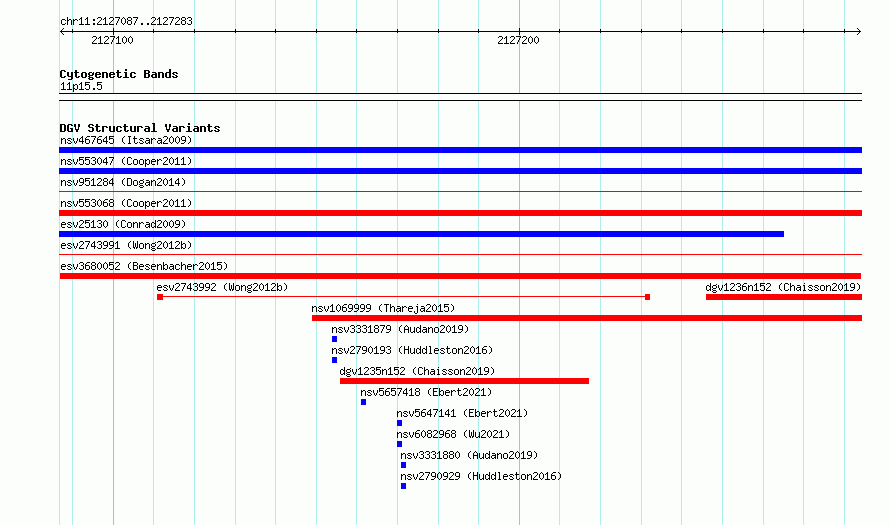Open the nsv951284 (Dogan2014) variant label
Viewport: 890px width, 525px height.
pyautogui.click(x=123, y=182)
